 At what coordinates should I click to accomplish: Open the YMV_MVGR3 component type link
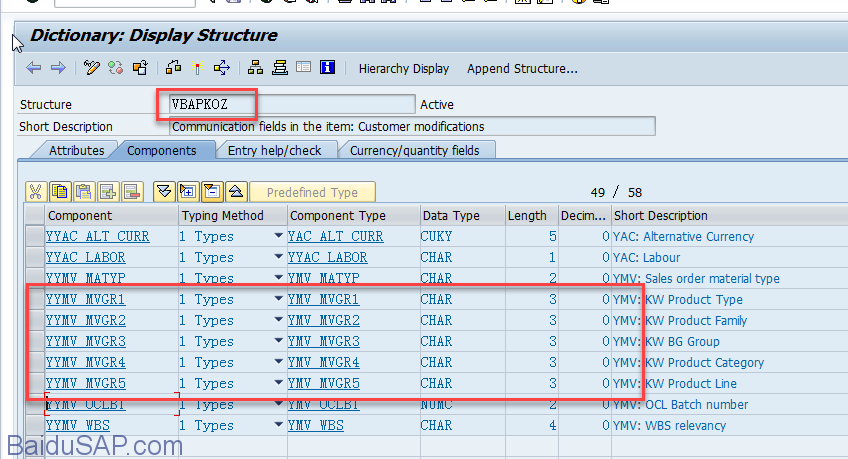click(x=323, y=342)
